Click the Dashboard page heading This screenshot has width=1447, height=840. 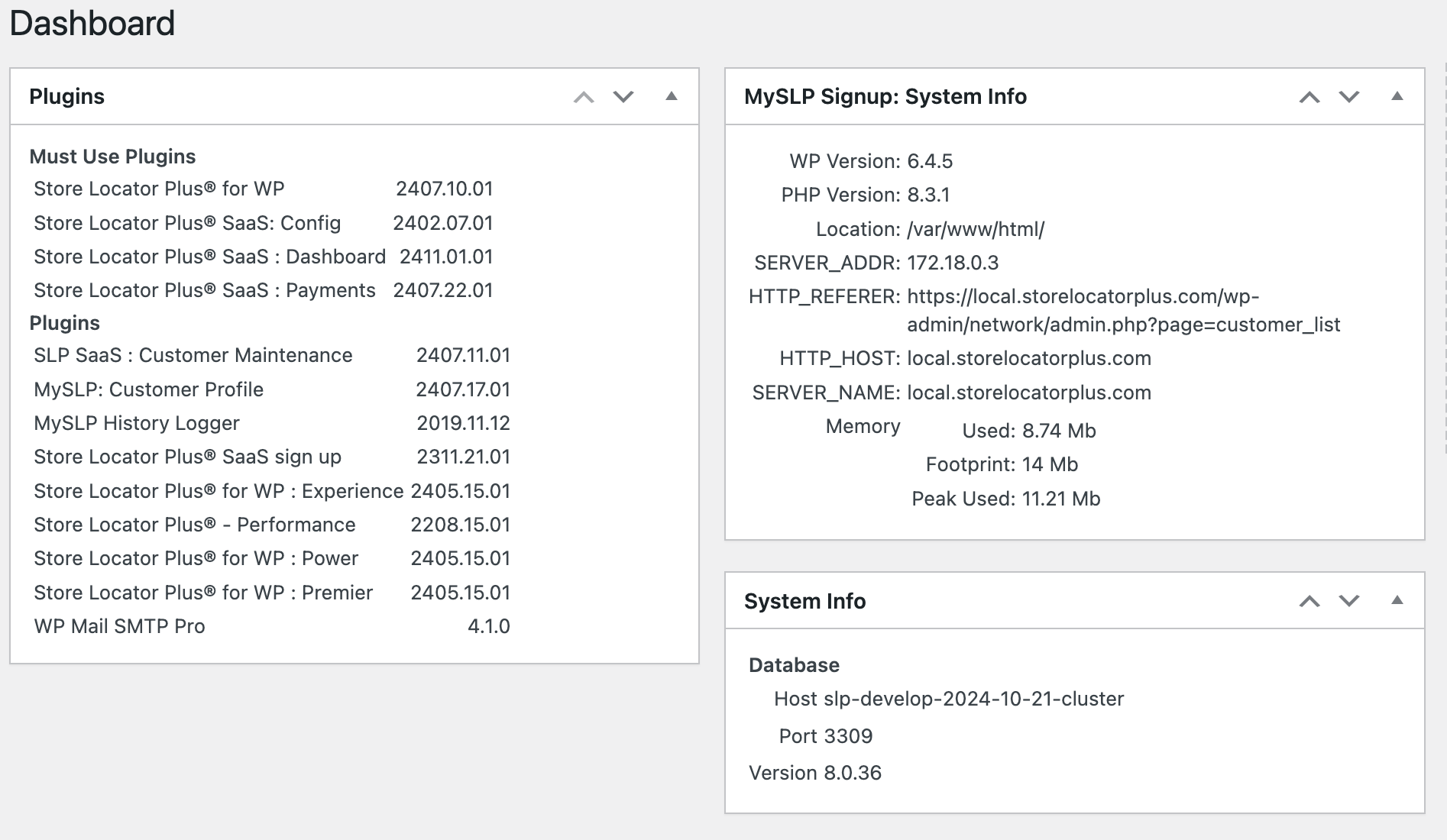[x=92, y=23]
